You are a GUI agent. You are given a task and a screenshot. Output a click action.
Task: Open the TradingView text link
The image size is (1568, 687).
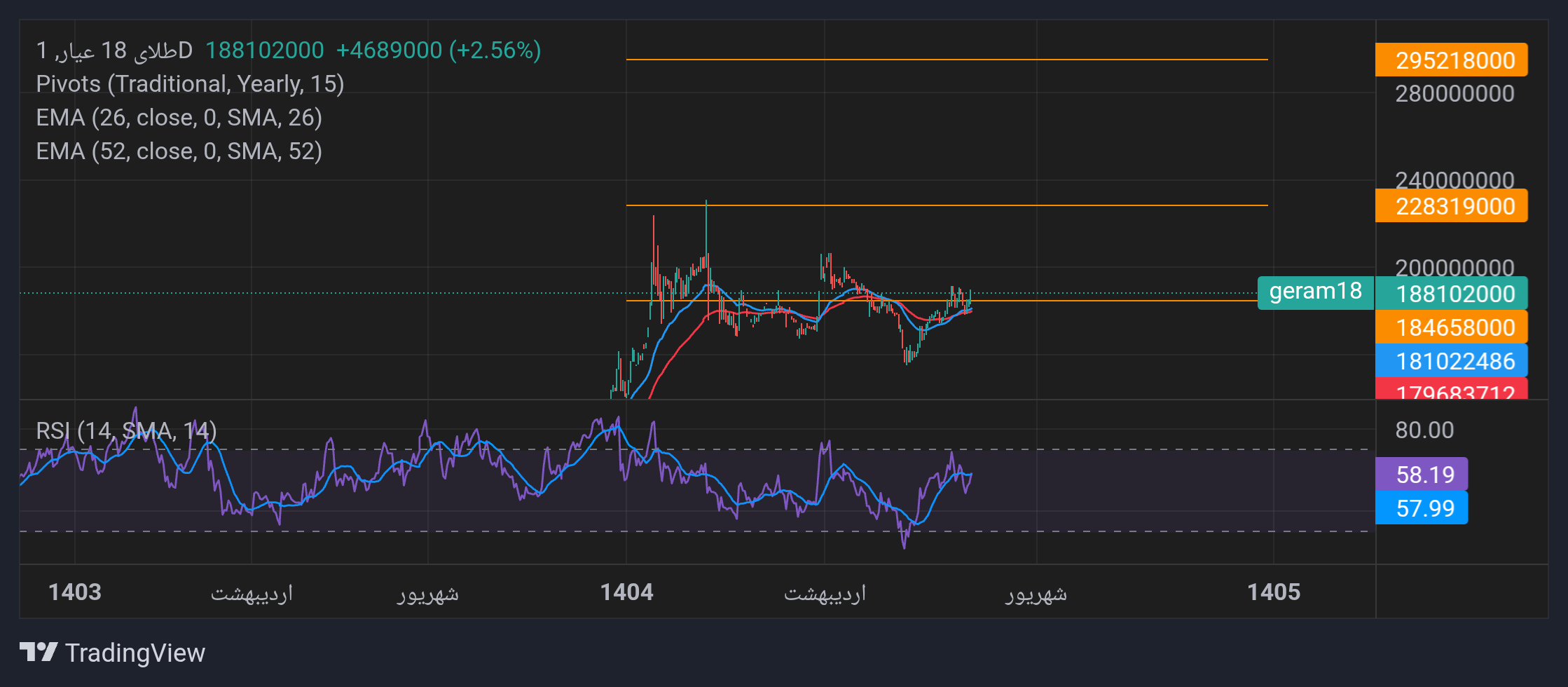(x=135, y=653)
